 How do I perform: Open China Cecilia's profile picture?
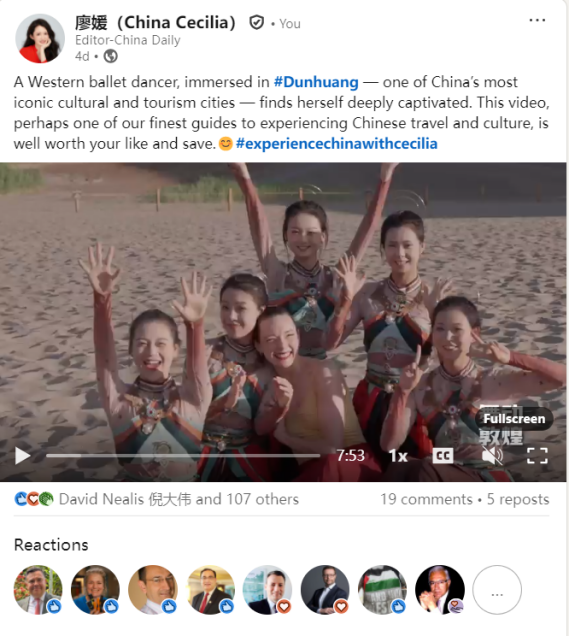[x=40, y=39]
